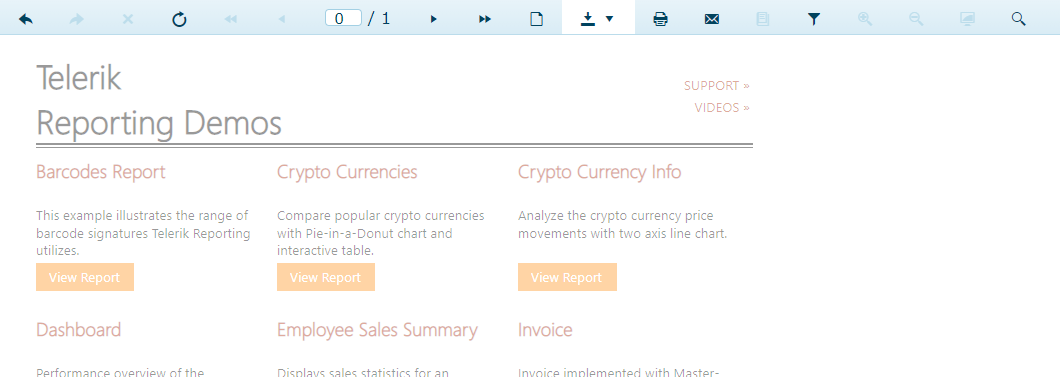Click the current page number field
The height and width of the screenshot is (377, 1060).
[343, 18]
